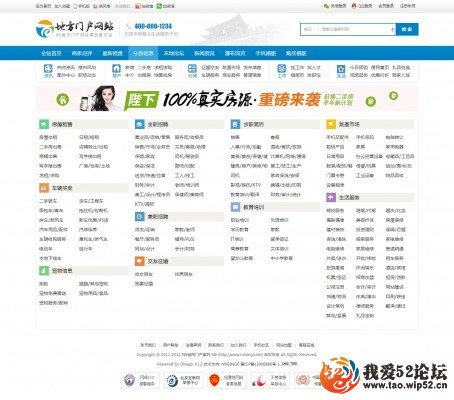Open the yellow 跳蚤市场 category icon
Image resolution: width=454 pixels, height=400 pixels.
pos(331,124)
